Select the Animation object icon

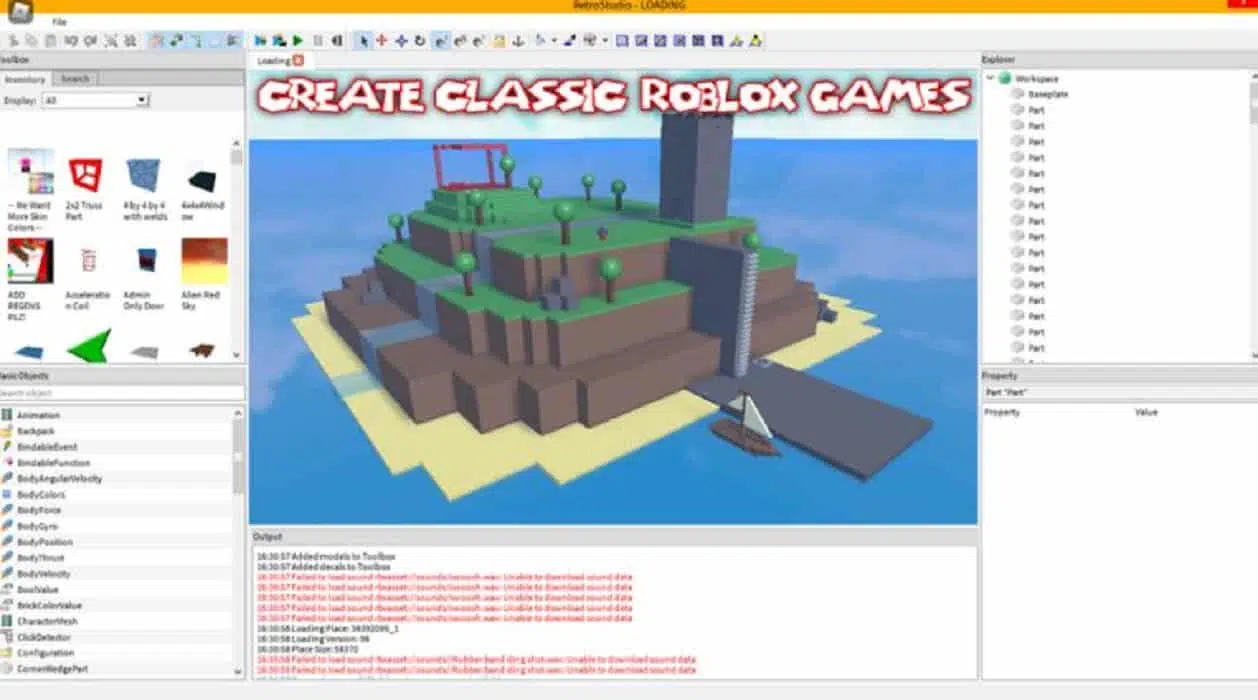(x=7, y=415)
